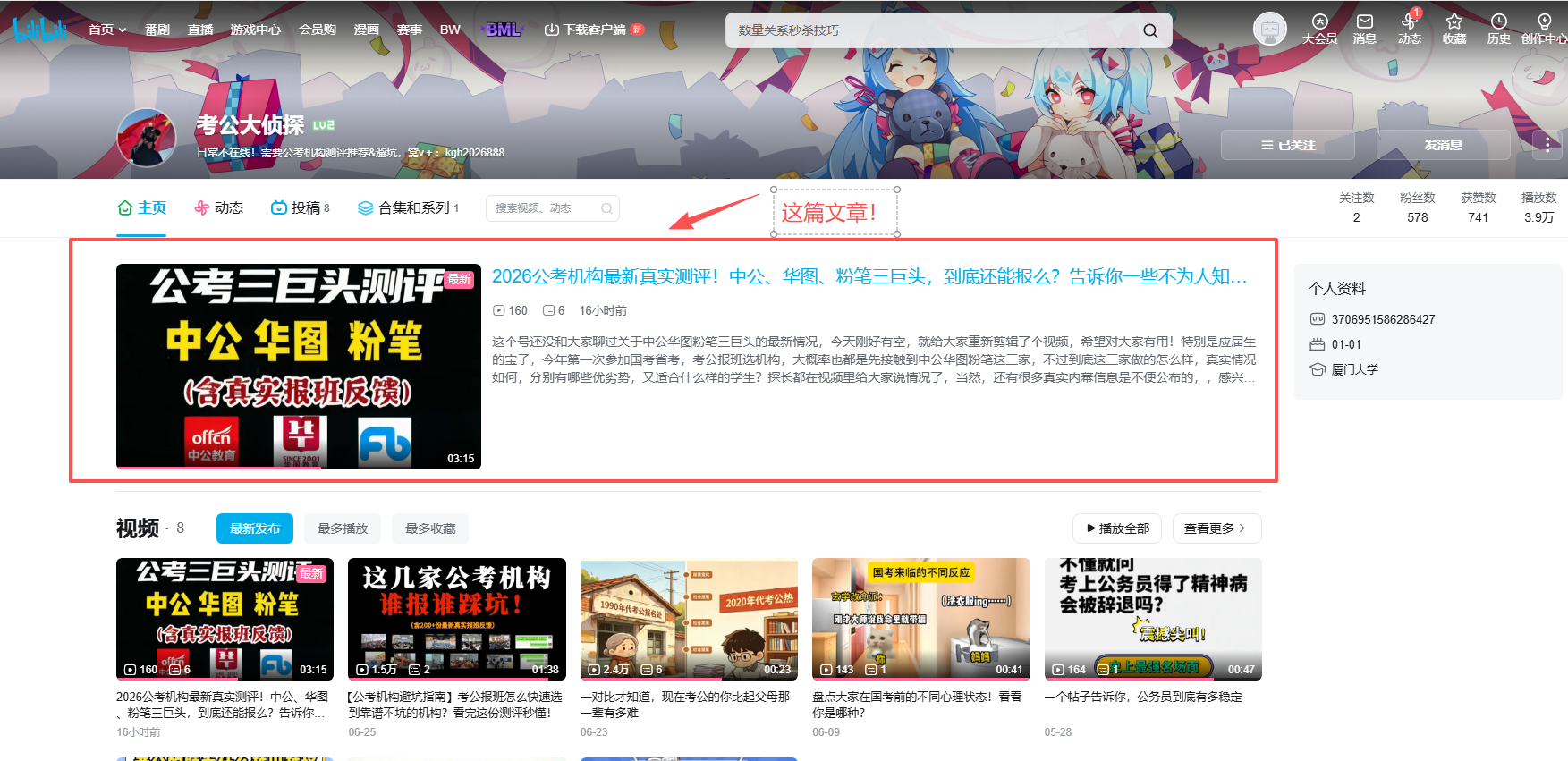Image resolution: width=1568 pixels, height=761 pixels.
Task: Open title 一个帖子告诉你，公务员到底有多稳定
Action: coord(1143,697)
